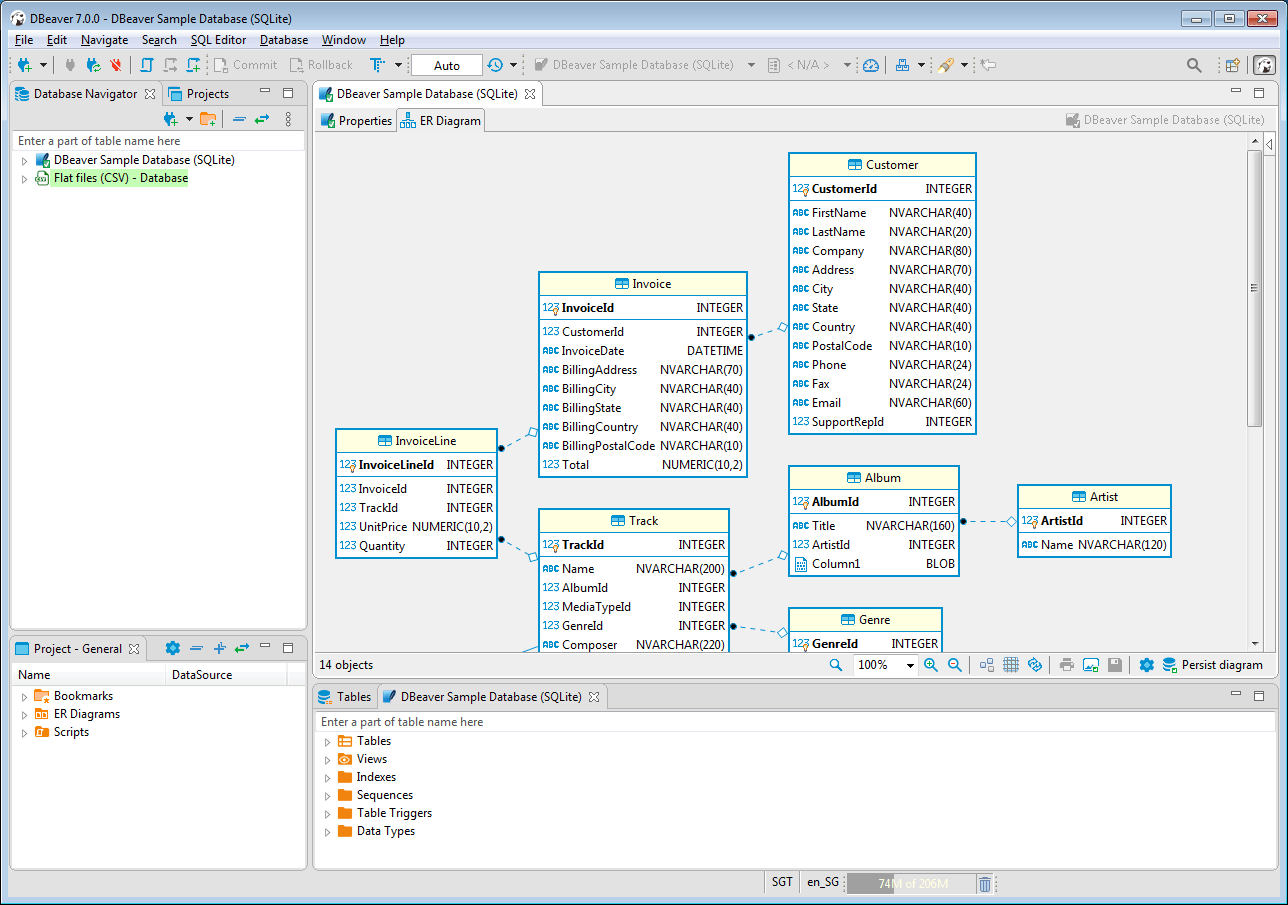This screenshot has height=905, width=1288.
Task: Open the diagram zoom percentage dropdown
Action: pyautogui.click(x=910, y=666)
